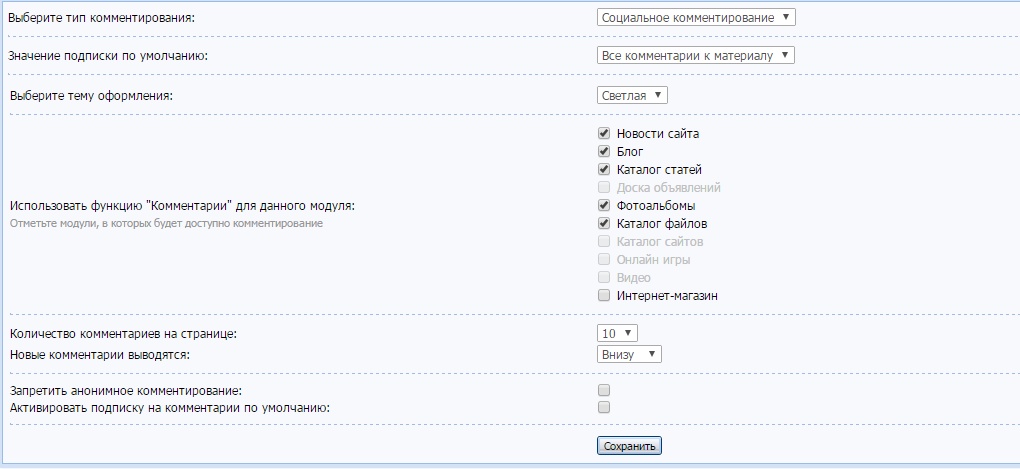Click the Каталог сайтов checkbox
The width and height of the screenshot is (1020, 469).
coord(604,241)
